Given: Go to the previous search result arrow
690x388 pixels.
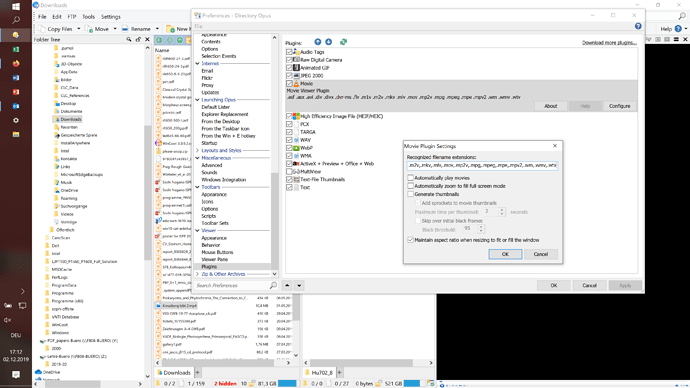Looking at the screenshot, I should point(287,286).
